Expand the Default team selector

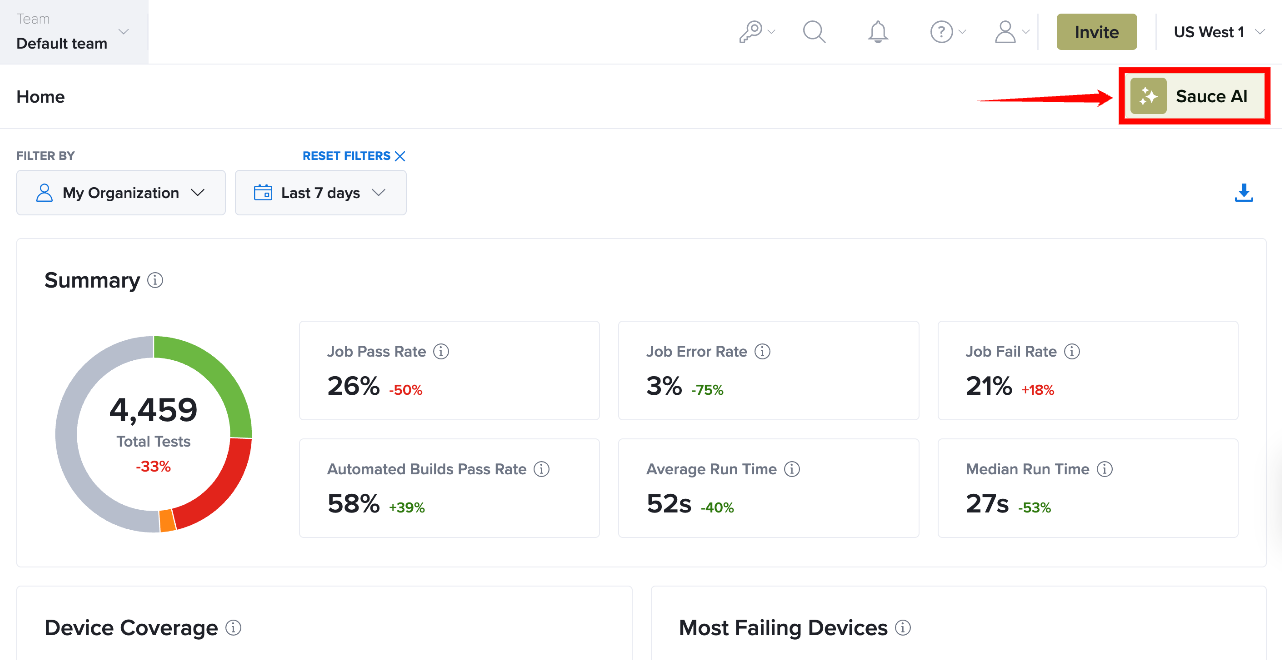pos(74,32)
